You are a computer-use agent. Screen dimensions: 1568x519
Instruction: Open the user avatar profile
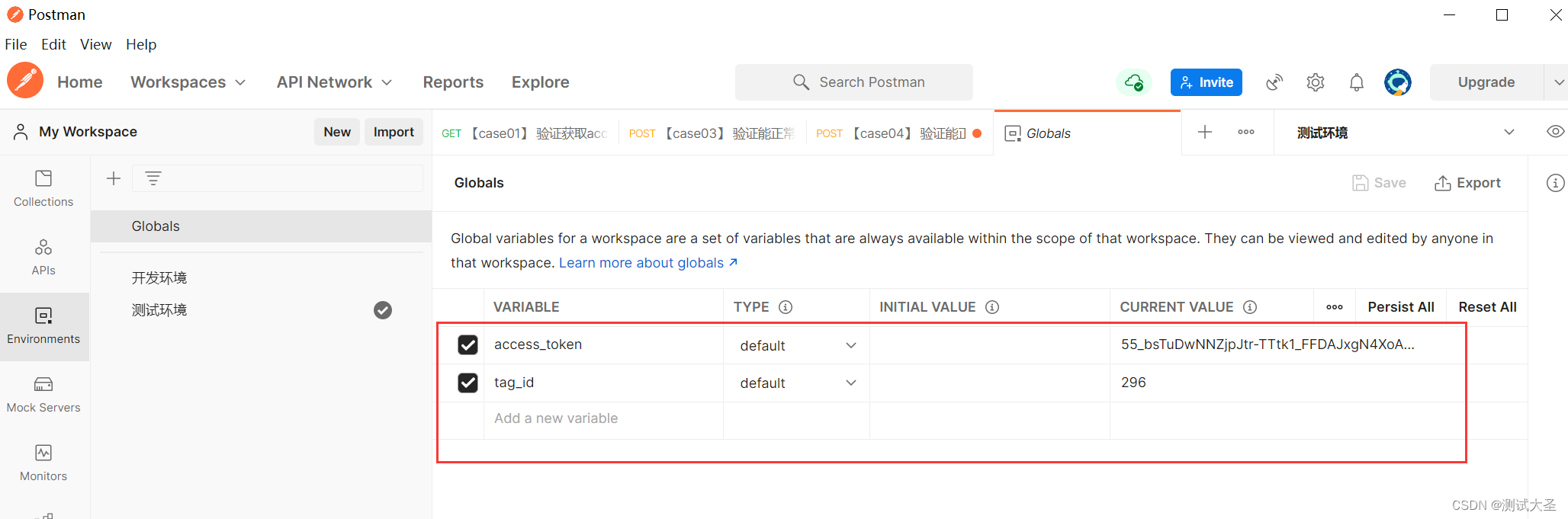click(1398, 82)
